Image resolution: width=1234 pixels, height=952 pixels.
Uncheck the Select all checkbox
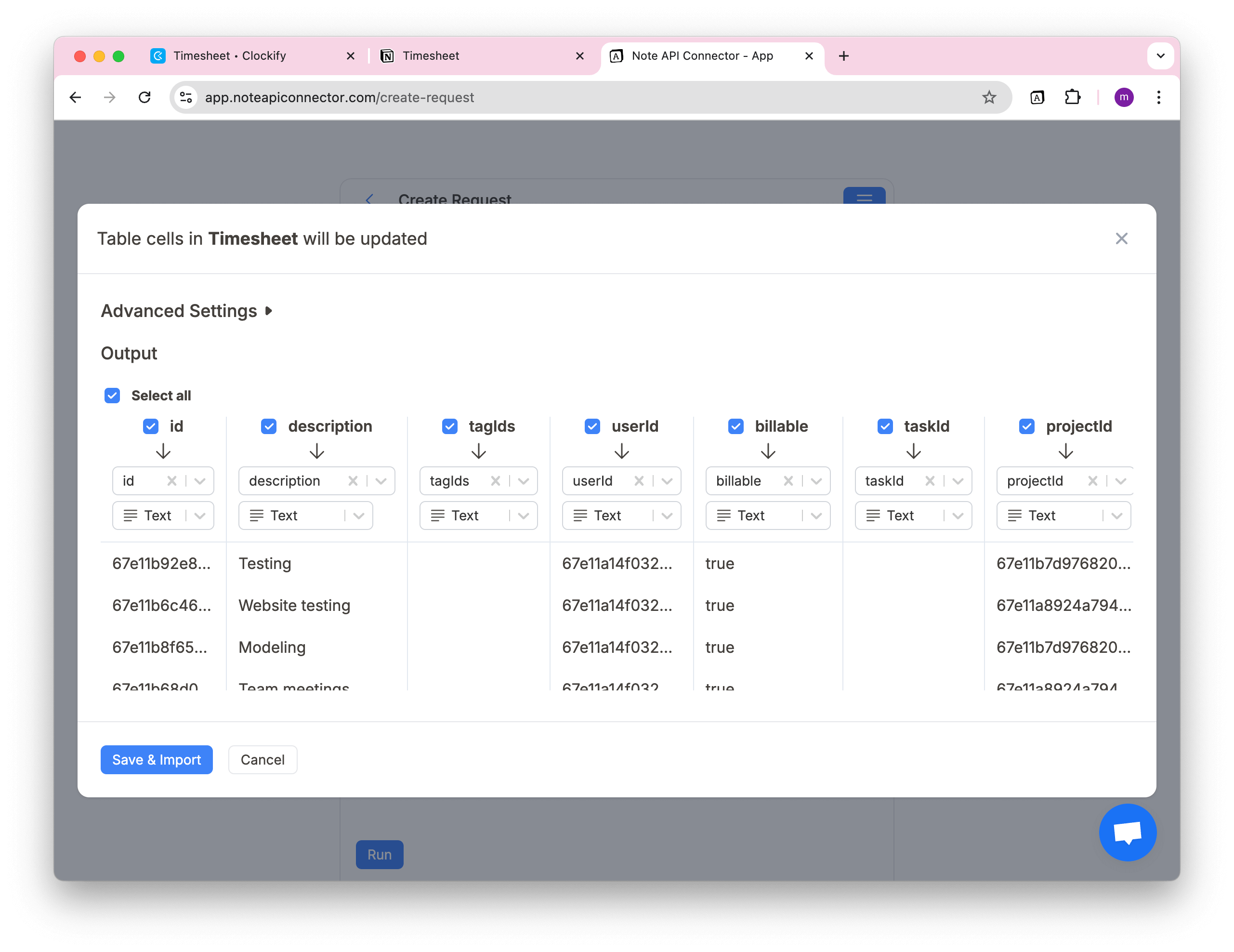[x=112, y=395]
